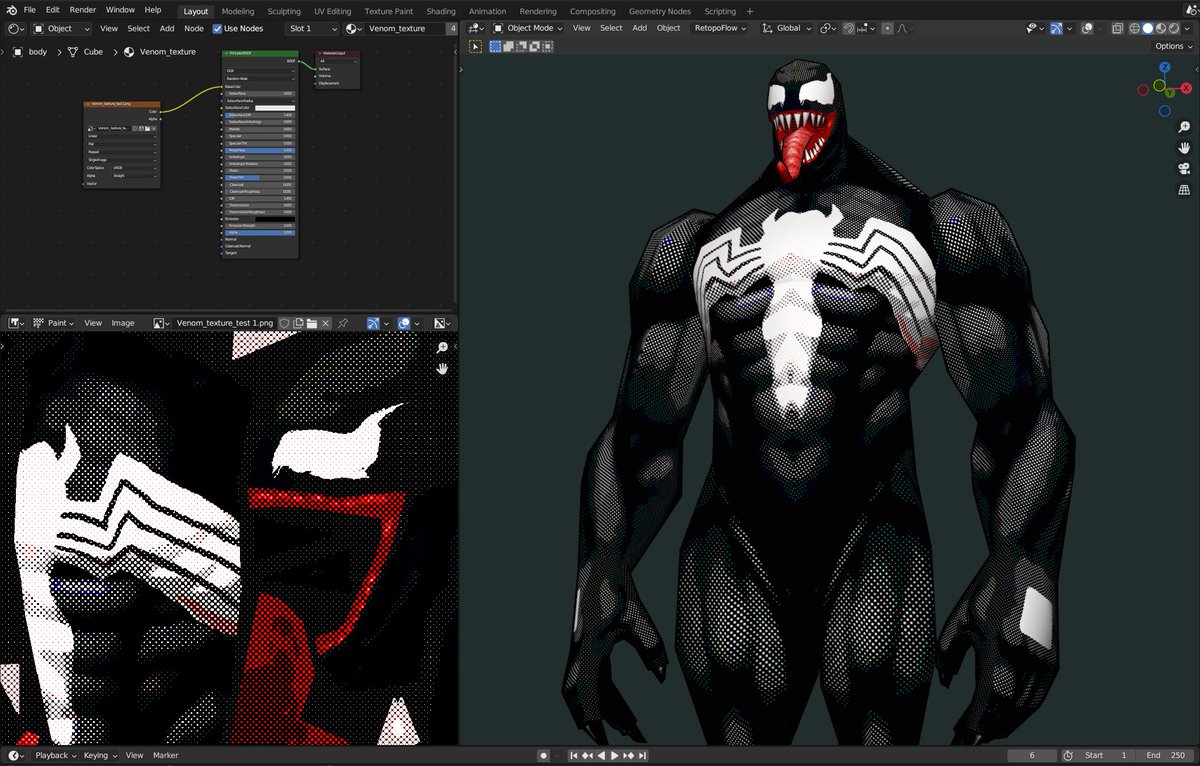This screenshot has width=1200, height=766.
Task: Open the Render menu
Action: point(83,10)
